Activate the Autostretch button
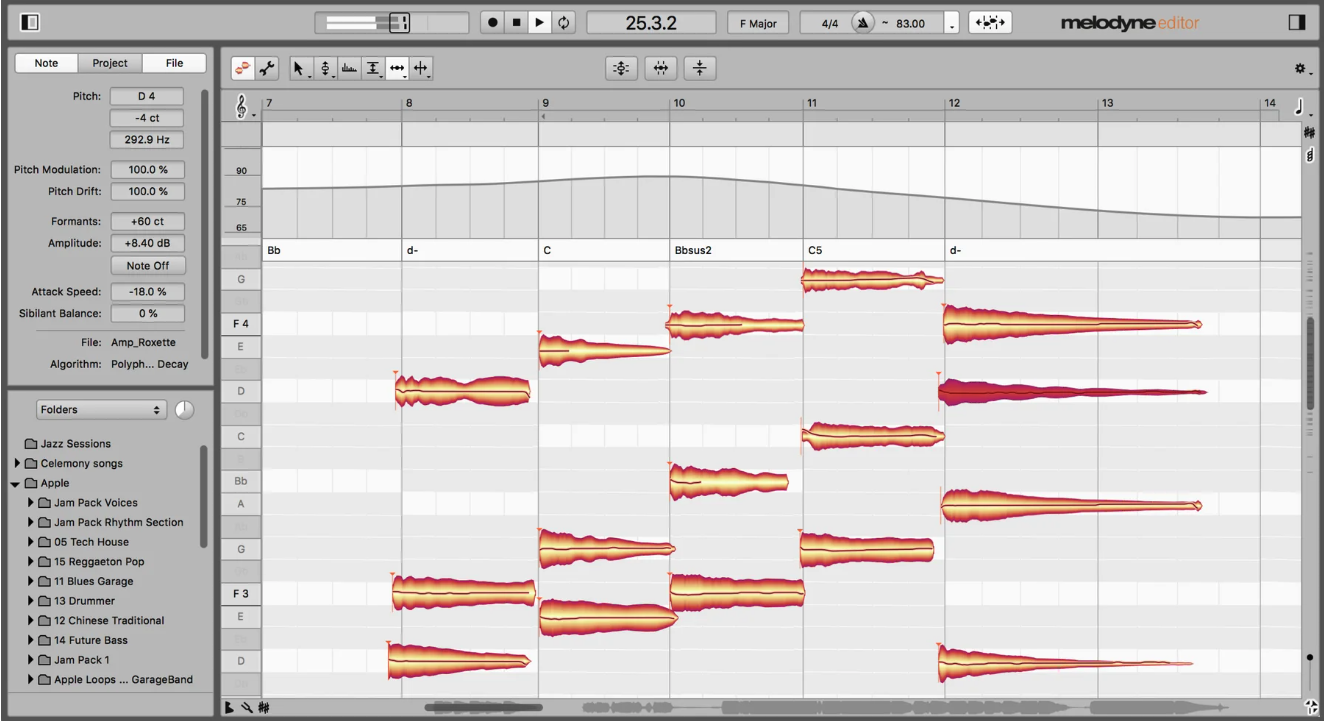The image size is (1324, 721). (989, 22)
